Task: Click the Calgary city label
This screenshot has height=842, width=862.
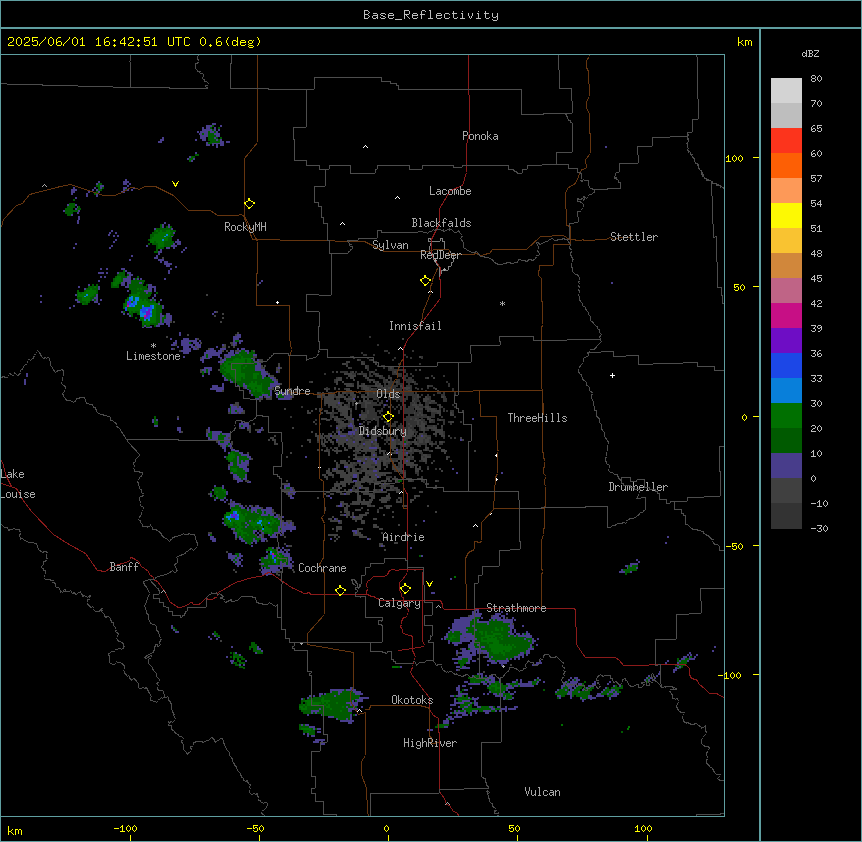Action: [399, 603]
